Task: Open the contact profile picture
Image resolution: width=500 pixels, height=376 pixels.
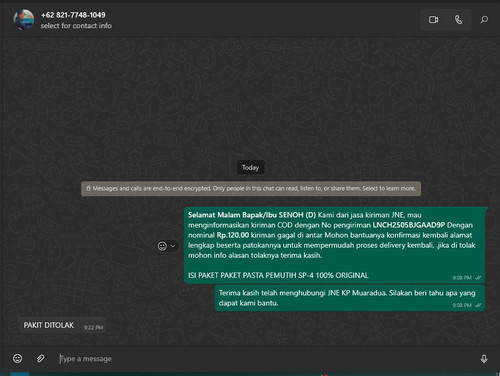Action: [x=24, y=19]
